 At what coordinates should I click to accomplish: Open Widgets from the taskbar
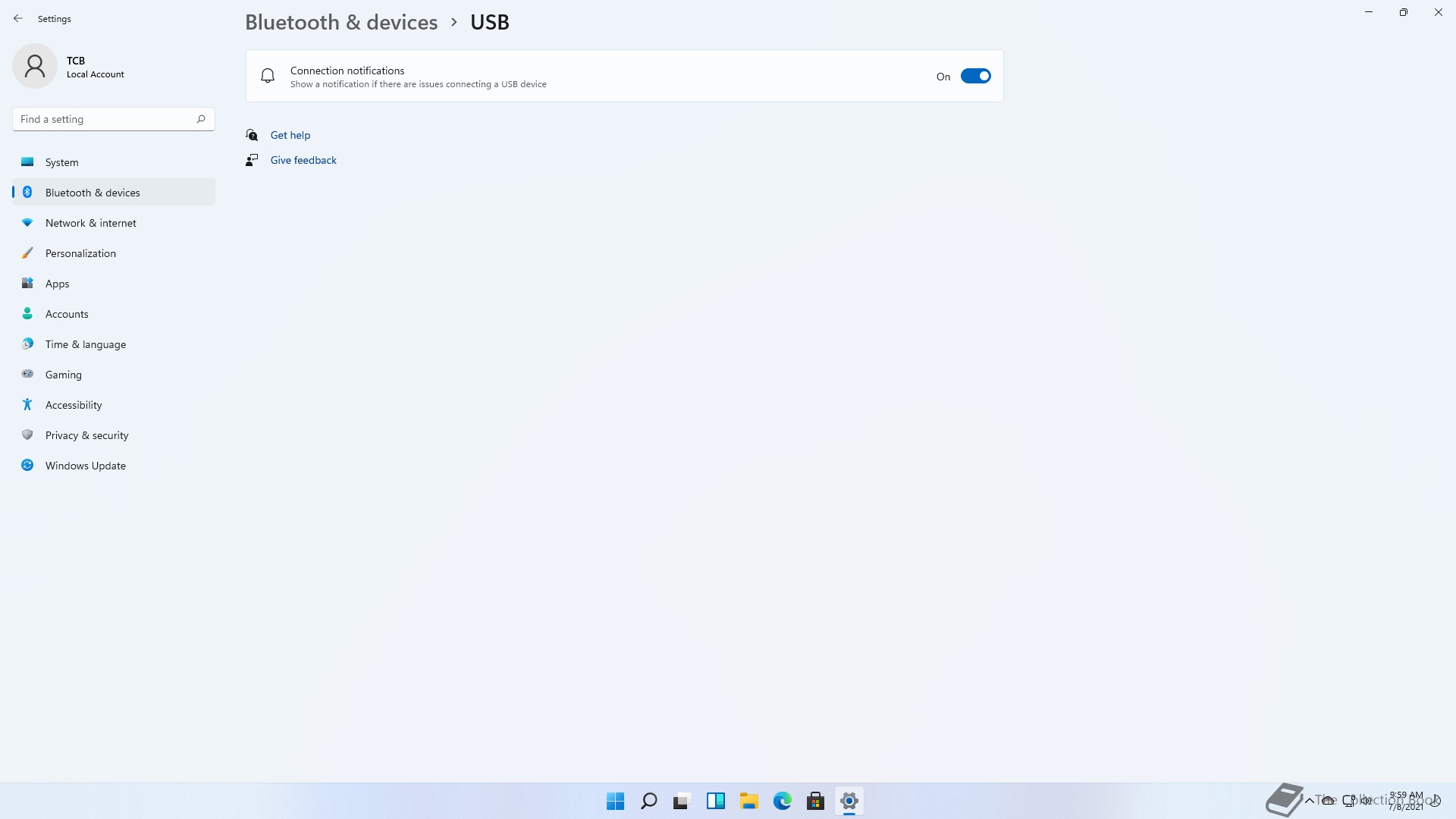[x=715, y=801]
